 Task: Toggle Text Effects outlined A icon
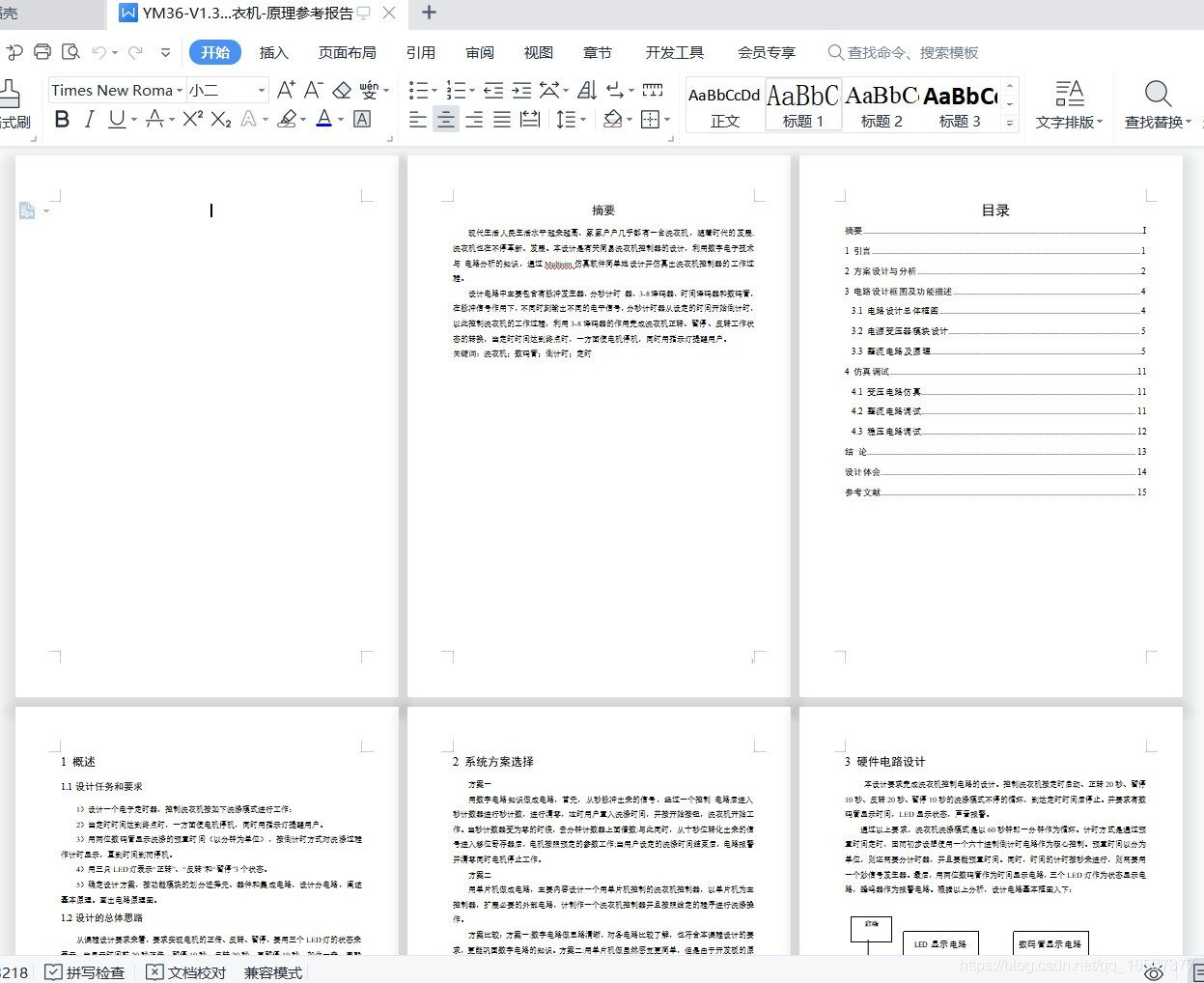[249, 119]
